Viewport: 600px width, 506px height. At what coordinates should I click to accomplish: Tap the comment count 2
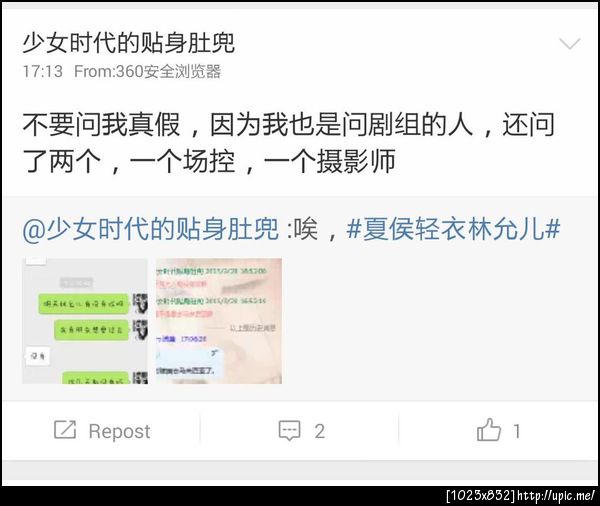pyautogui.click(x=320, y=431)
